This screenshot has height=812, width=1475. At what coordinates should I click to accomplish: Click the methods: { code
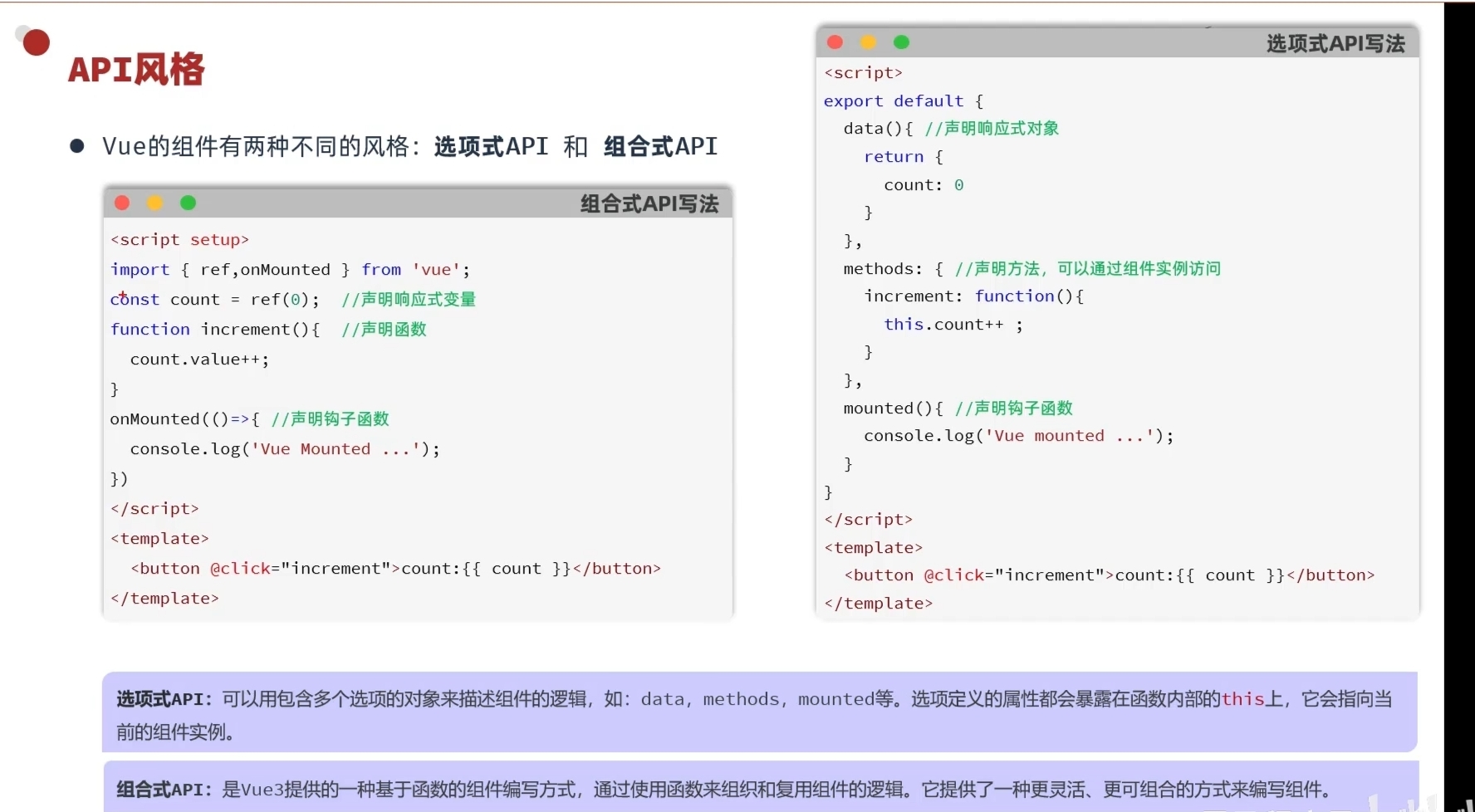tap(894, 269)
